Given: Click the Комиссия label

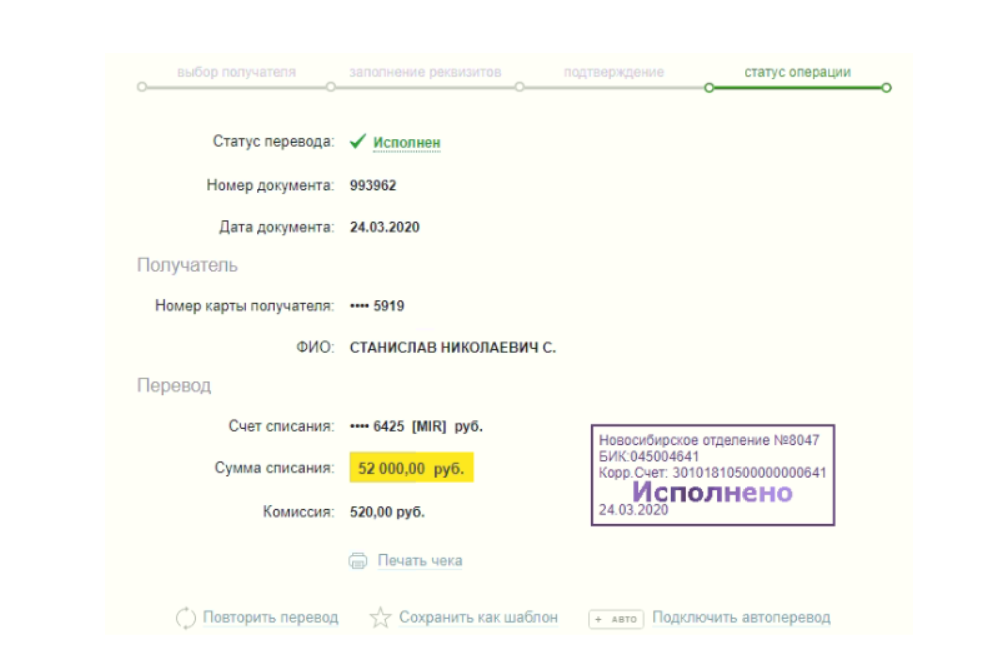Looking at the screenshot, I should point(298,512).
